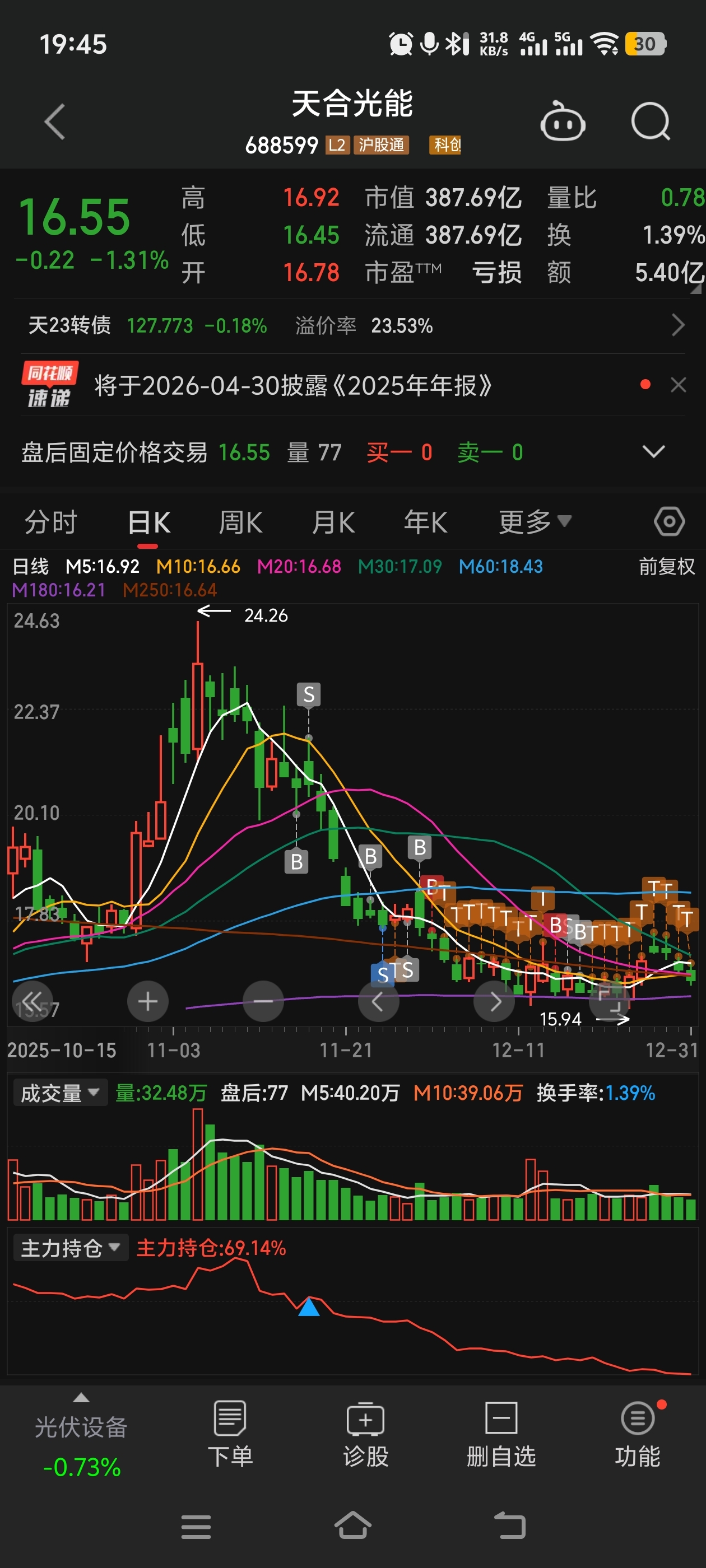Tap the M5:16.92 moving average label
The image size is (706, 1568).
point(103,567)
